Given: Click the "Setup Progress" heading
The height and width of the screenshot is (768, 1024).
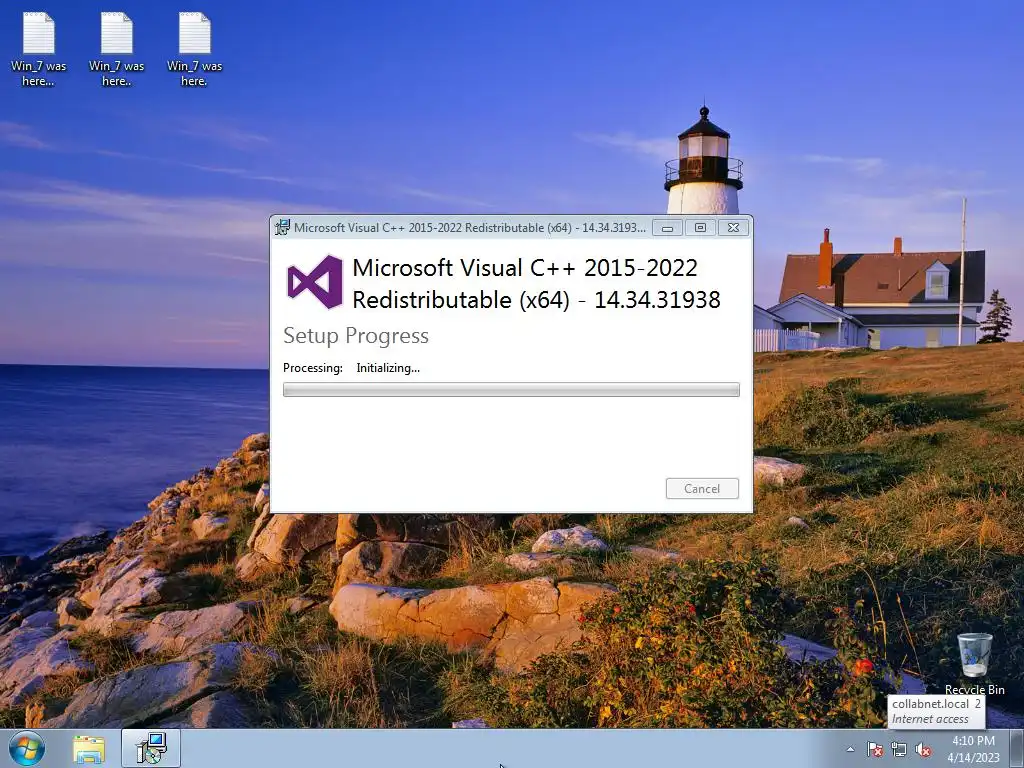Looking at the screenshot, I should (x=356, y=336).
